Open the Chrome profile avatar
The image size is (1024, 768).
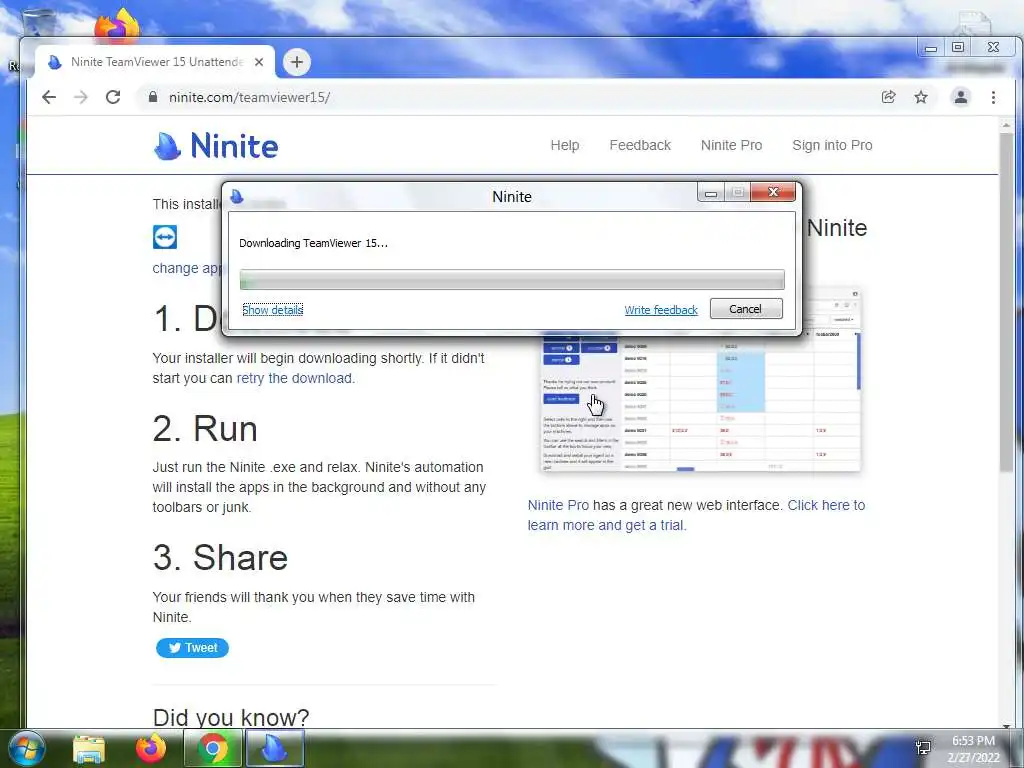pyautogui.click(x=961, y=97)
